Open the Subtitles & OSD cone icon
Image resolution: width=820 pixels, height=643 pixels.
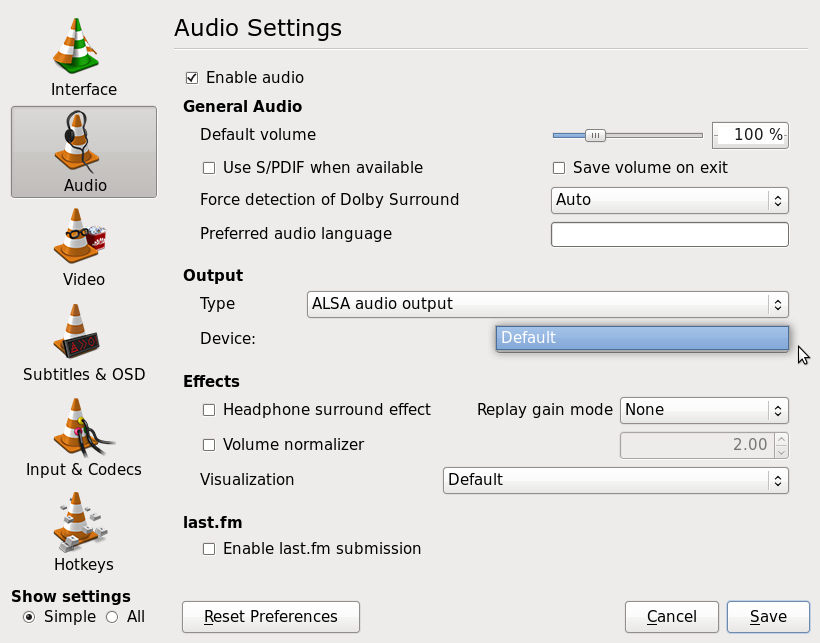coord(76,331)
